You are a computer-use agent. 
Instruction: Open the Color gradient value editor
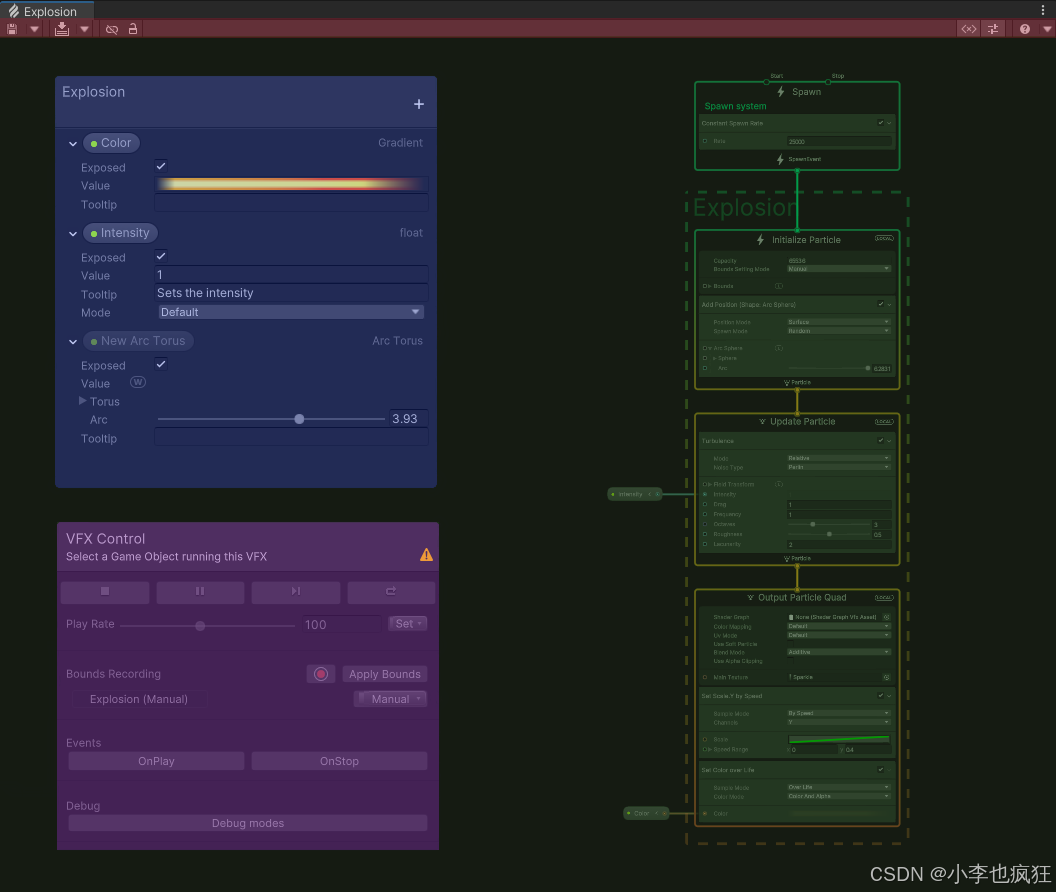[x=291, y=185]
